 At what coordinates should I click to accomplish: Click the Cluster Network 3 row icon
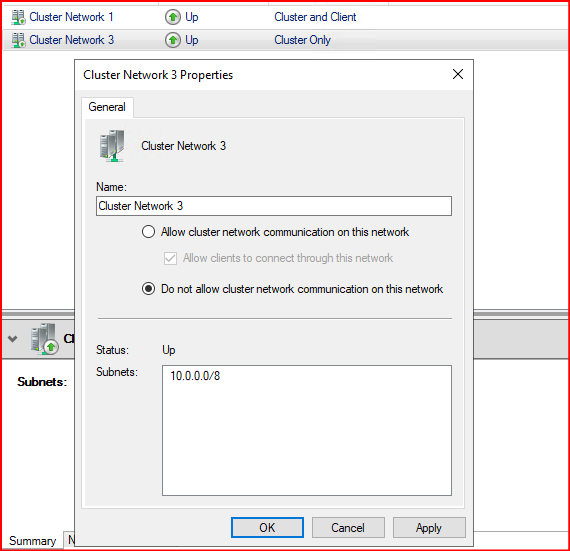click(x=18, y=40)
